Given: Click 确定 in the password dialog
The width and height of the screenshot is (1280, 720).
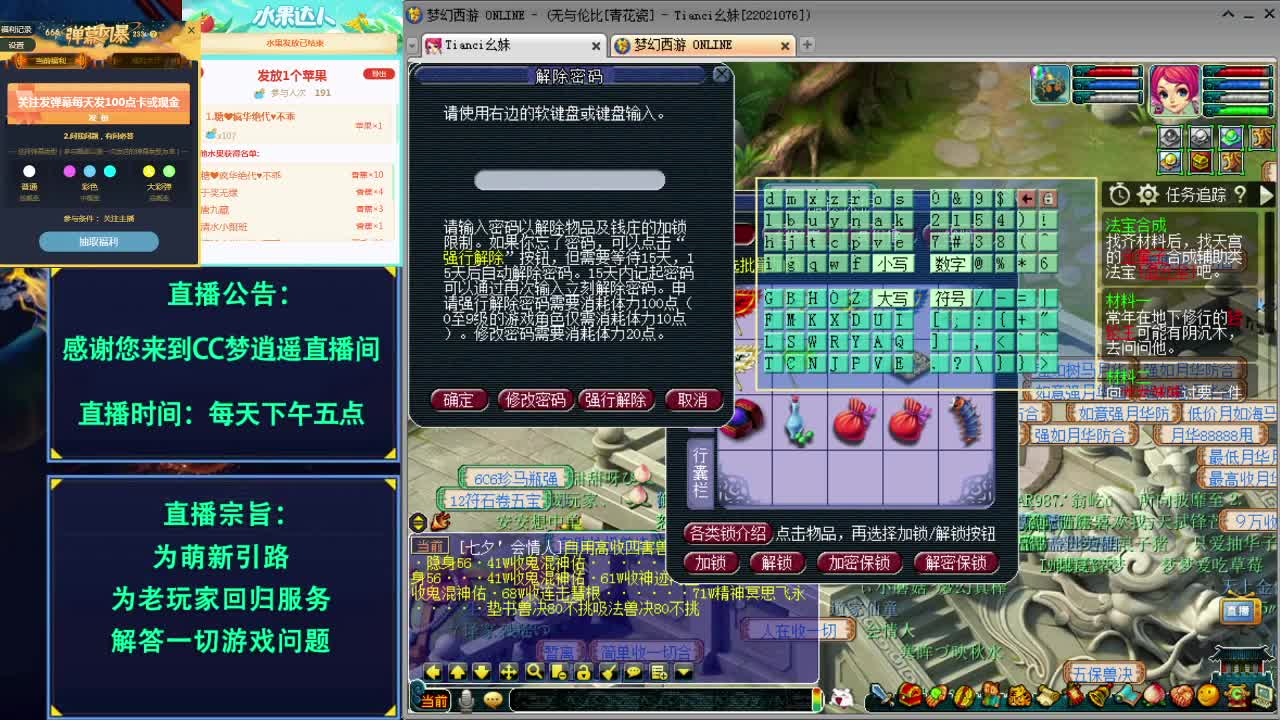Looking at the screenshot, I should tap(458, 400).
